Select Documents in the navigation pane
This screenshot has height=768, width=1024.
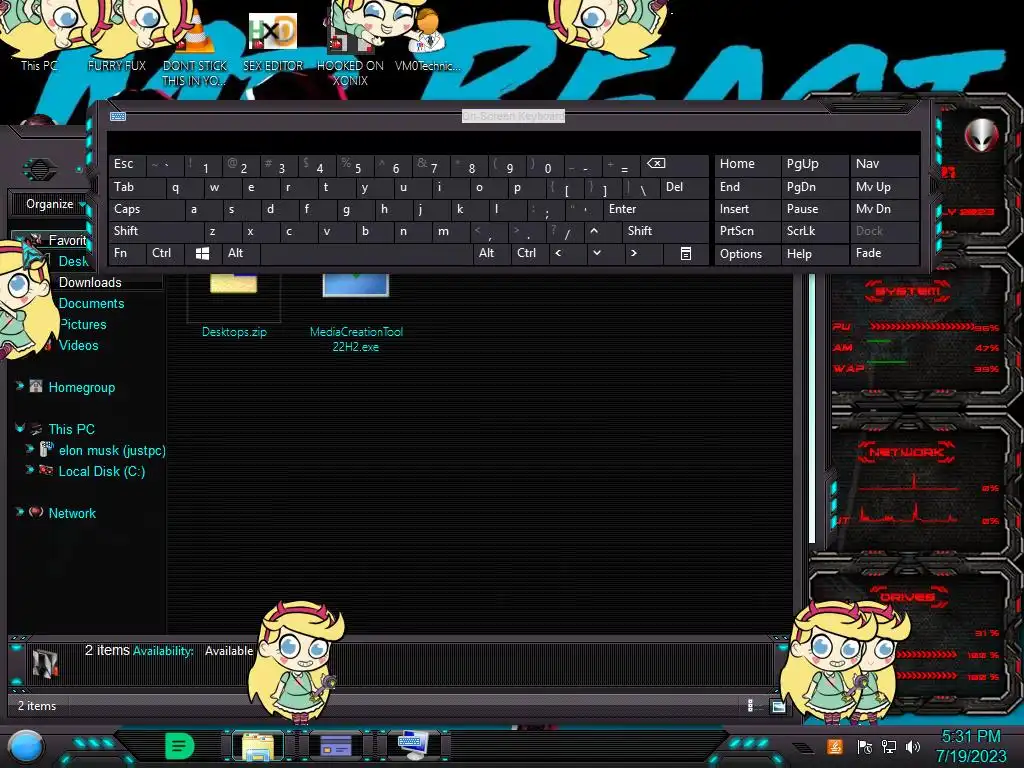tap(91, 304)
